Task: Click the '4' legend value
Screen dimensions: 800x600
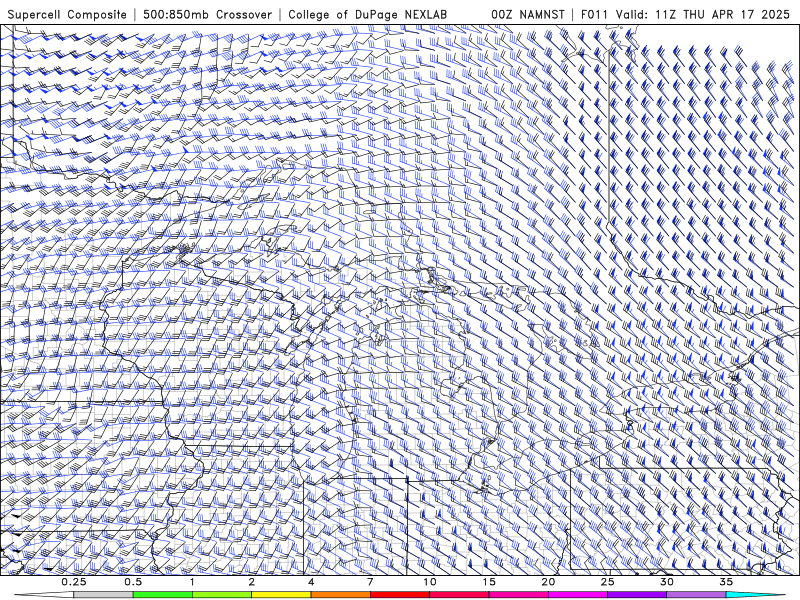Action: (311, 582)
